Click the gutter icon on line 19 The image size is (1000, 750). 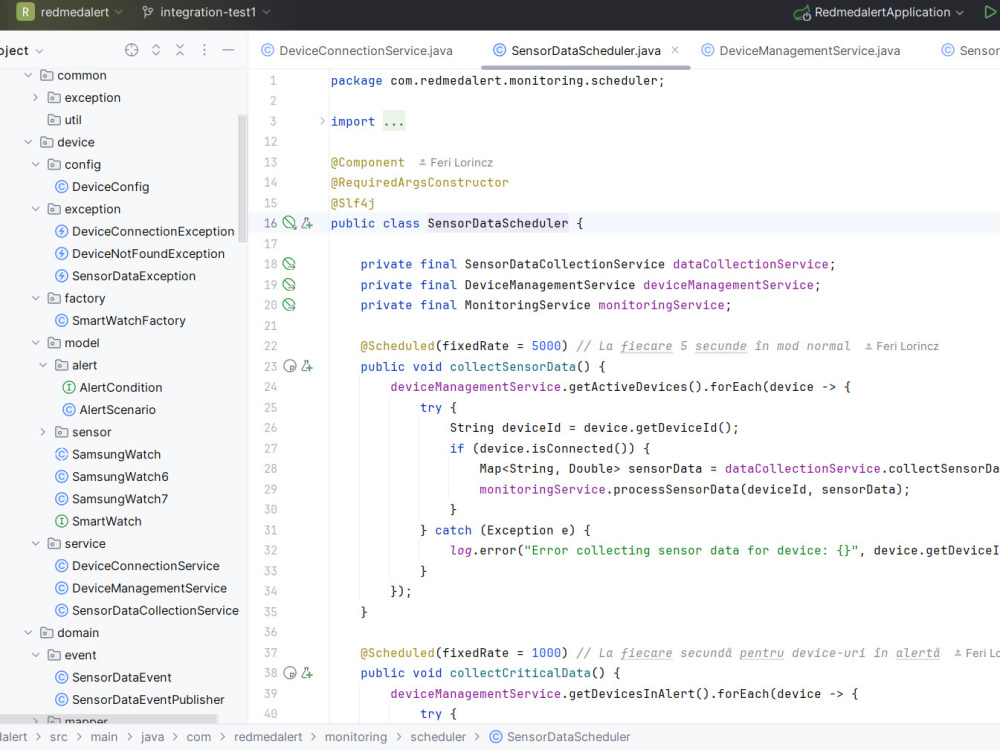point(290,284)
